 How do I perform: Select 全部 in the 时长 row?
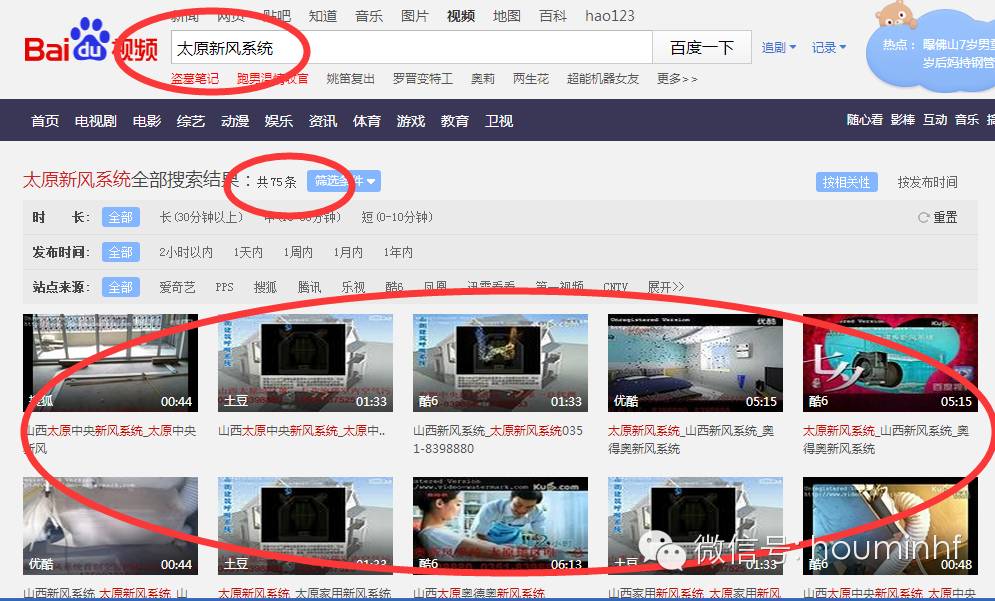click(121, 217)
